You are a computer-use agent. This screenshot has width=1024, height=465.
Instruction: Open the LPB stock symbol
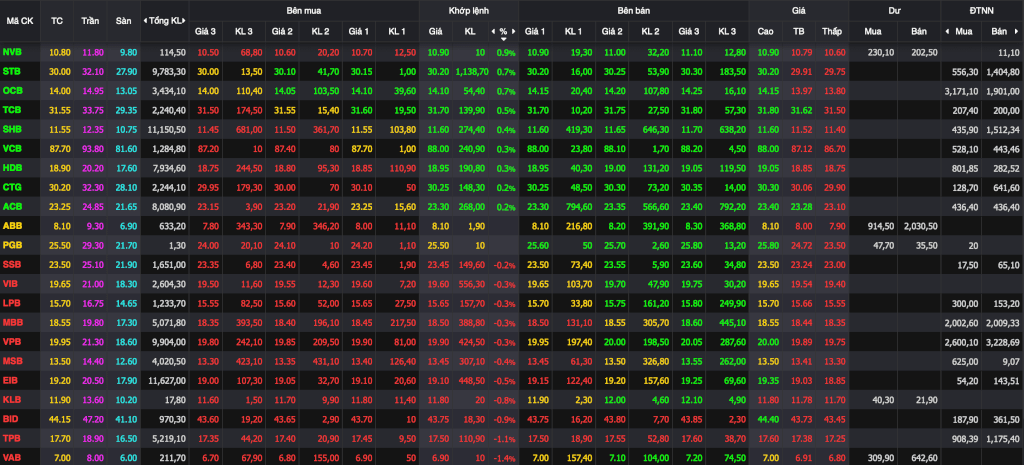tap(12, 305)
